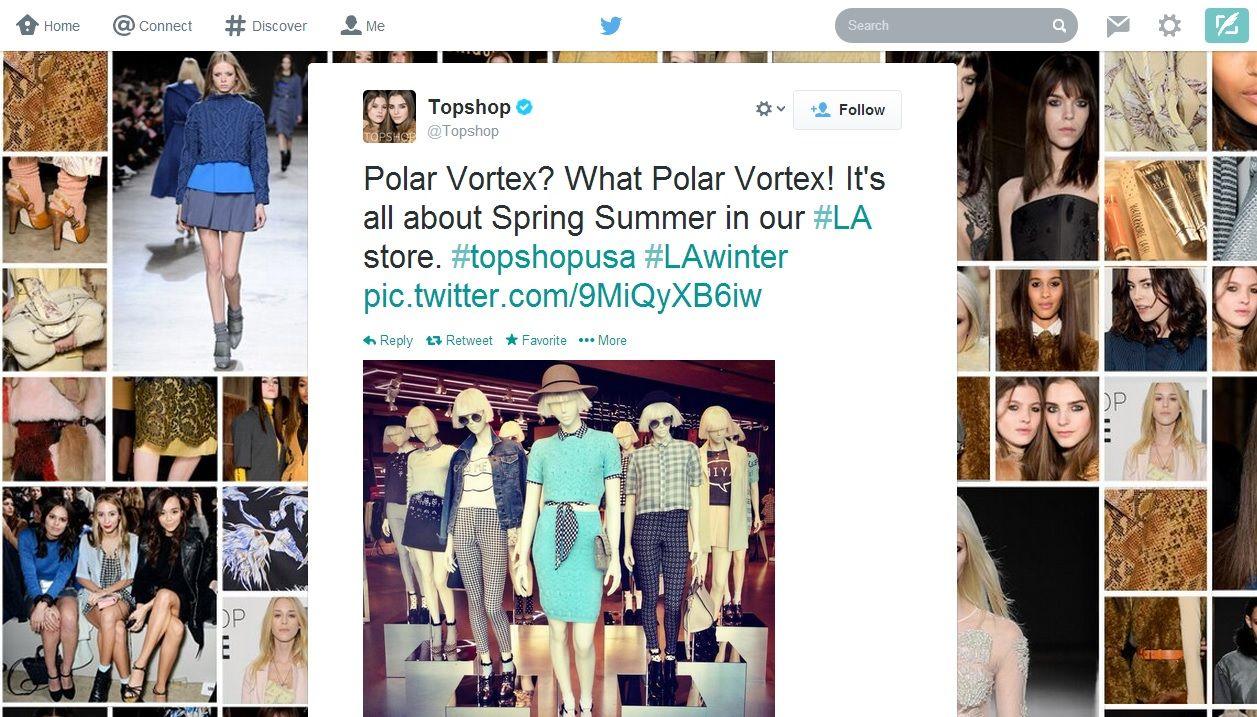The width and height of the screenshot is (1257, 717).
Task: Open the settings gear in top bar
Action: tap(1169, 26)
